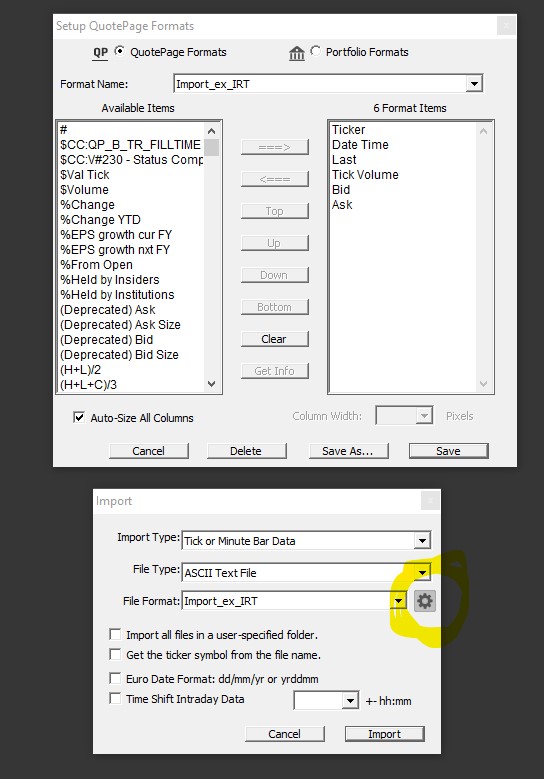Expand the Format Name dropdown

[x=474, y=84]
